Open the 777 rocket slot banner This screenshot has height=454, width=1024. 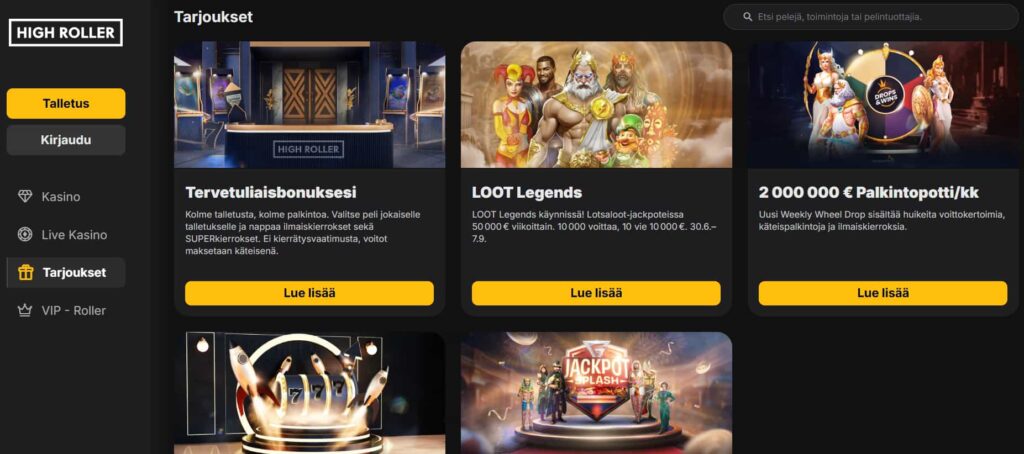310,393
